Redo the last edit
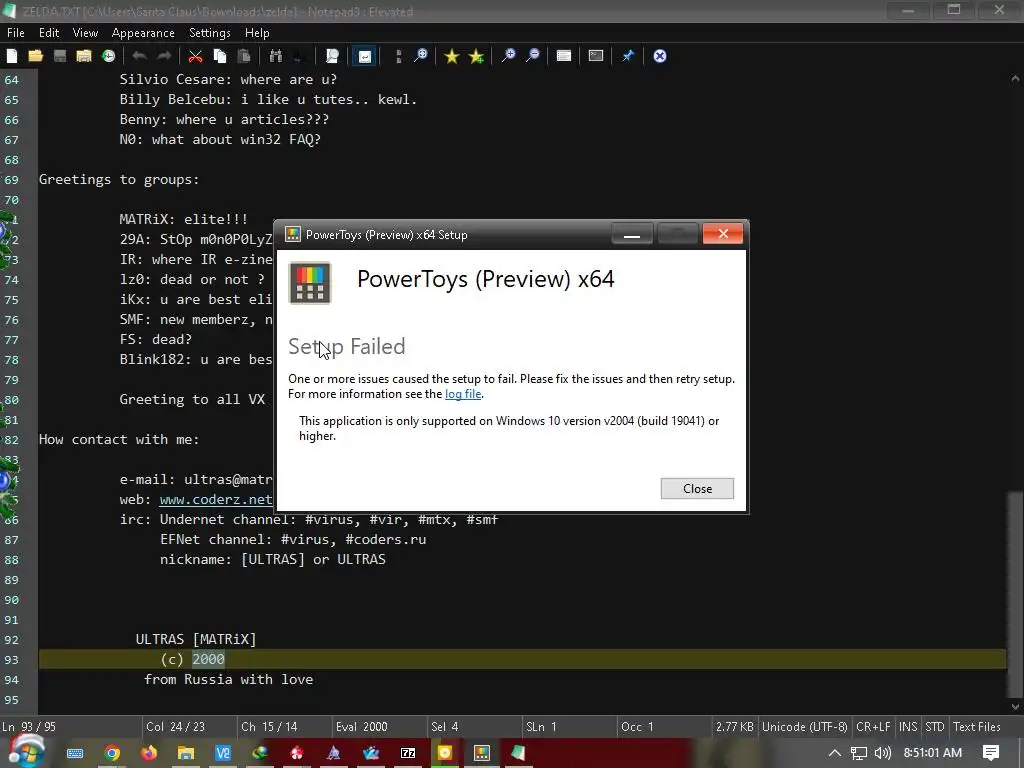The width and height of the screenshot is (1024, 768). tap(164, 56)
